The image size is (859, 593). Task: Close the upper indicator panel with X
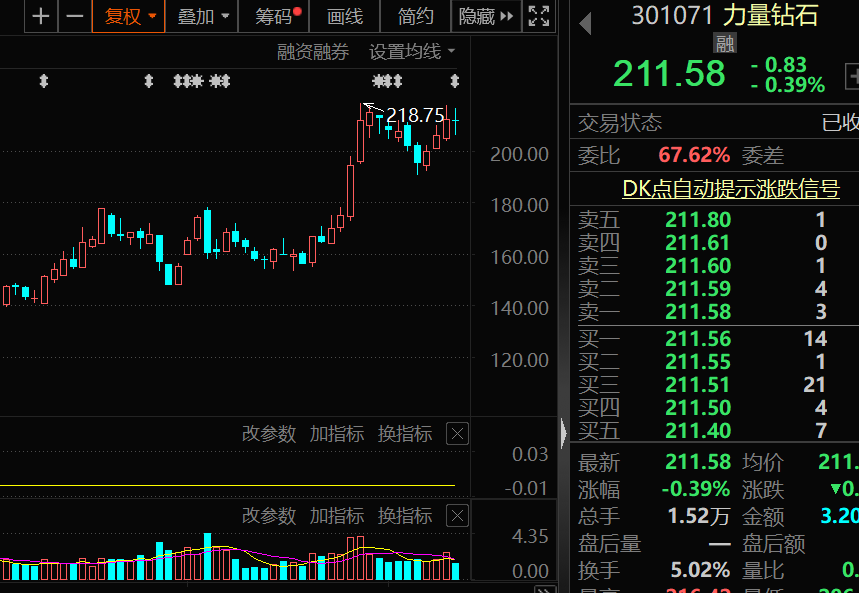456,434
